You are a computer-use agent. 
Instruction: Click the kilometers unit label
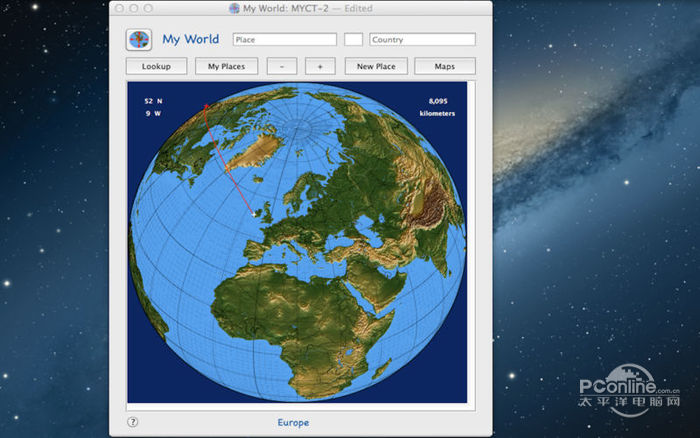(437, 113)
